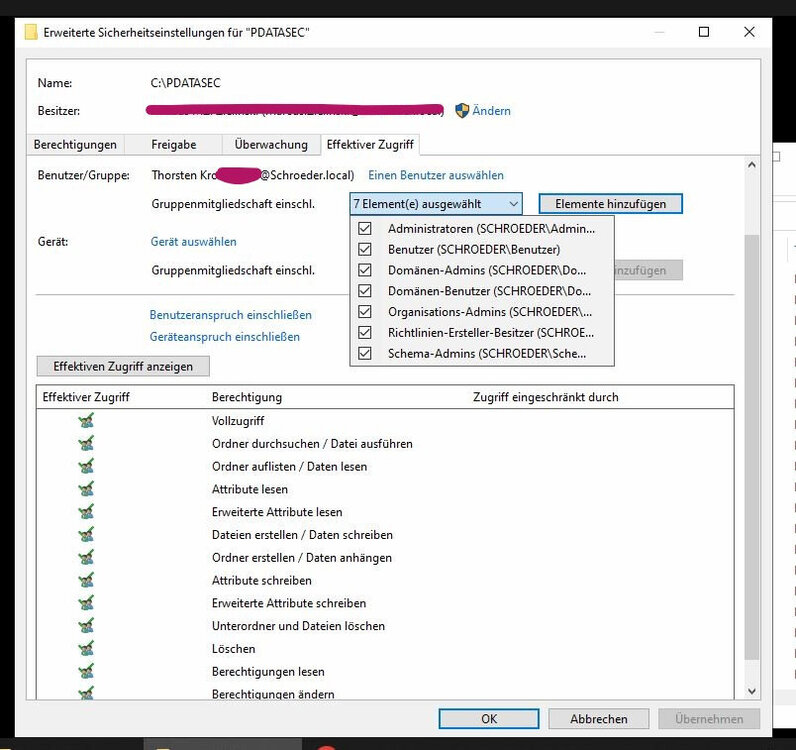
Task: Open the Überwachung tab
Action: coord(271,145)
